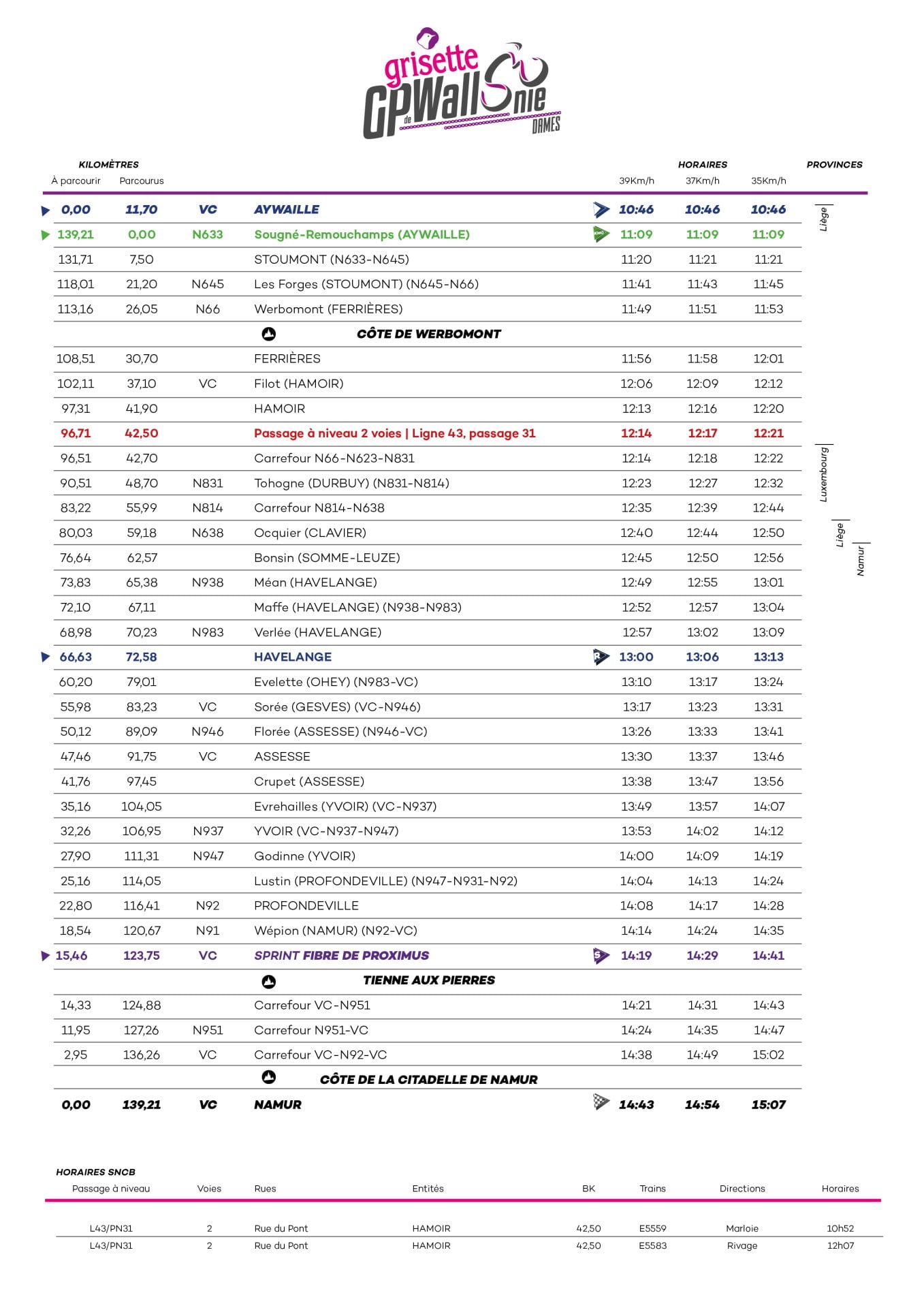Screen dimensions: 924x1308
Task: Click the Grisette GP Wallonie Dames logo
Action: (x=462, y=84)
